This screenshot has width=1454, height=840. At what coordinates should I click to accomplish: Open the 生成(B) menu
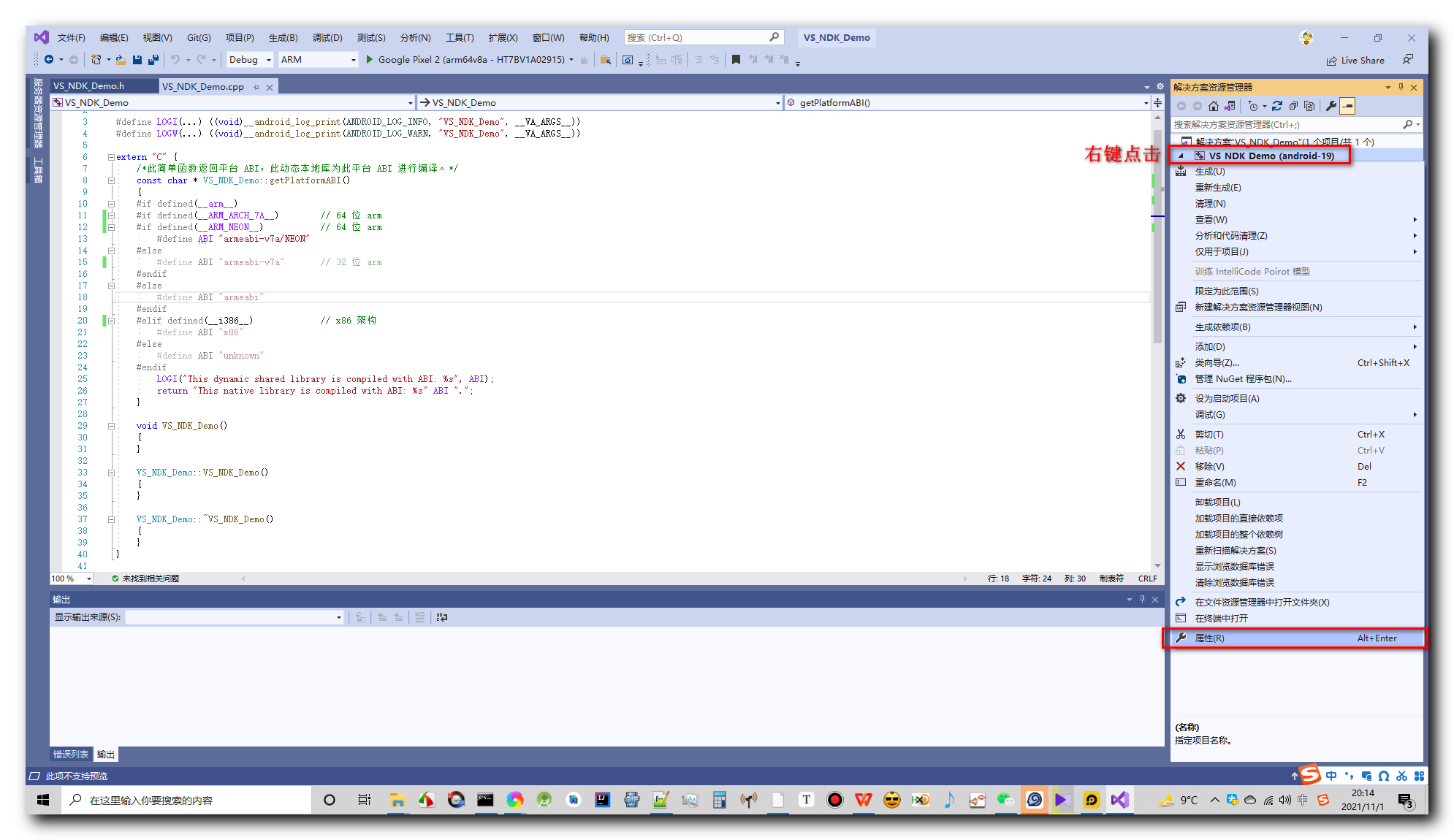coord(283,38)
